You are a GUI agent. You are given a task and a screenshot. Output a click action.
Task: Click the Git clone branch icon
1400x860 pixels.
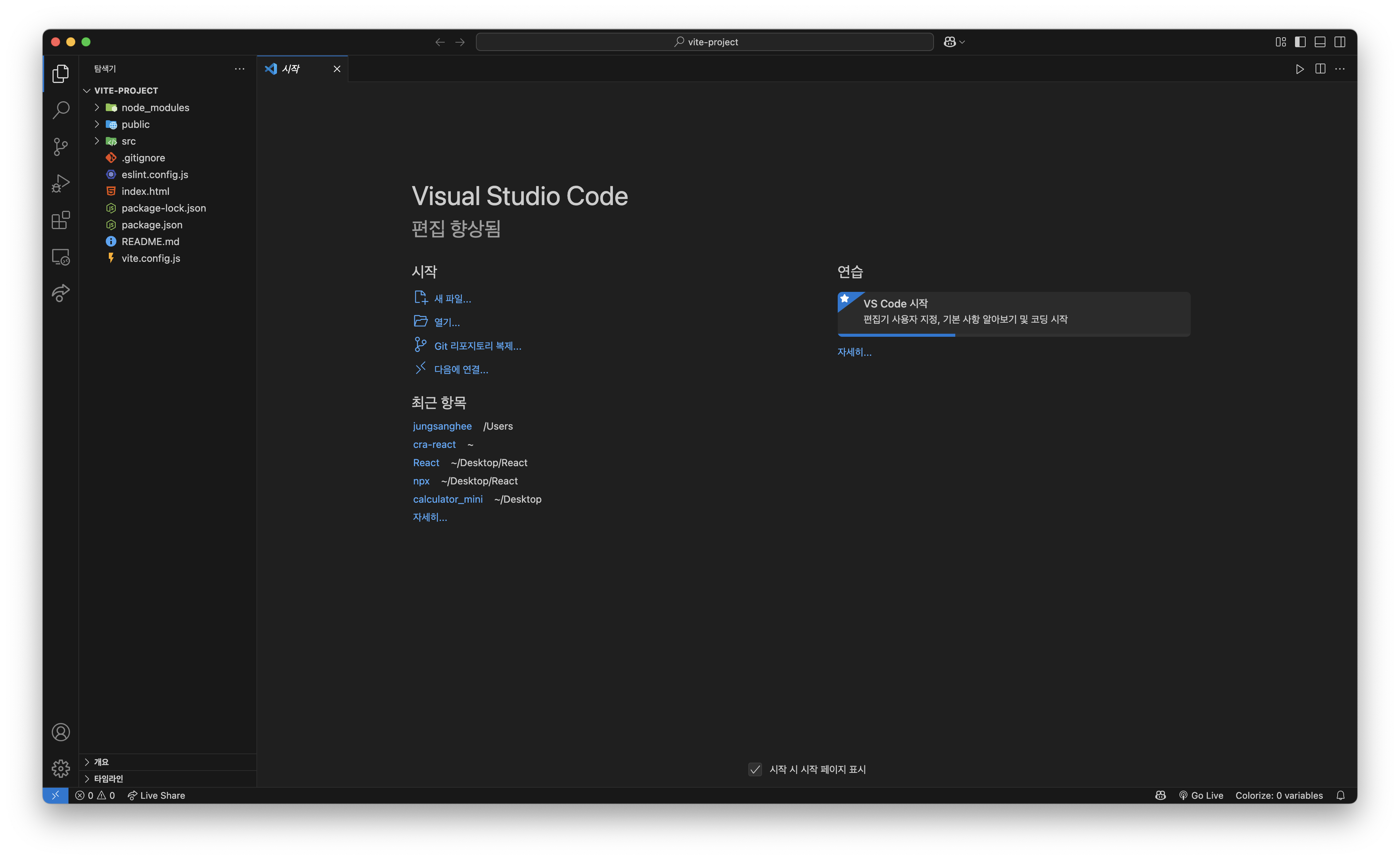pos(421,345)
